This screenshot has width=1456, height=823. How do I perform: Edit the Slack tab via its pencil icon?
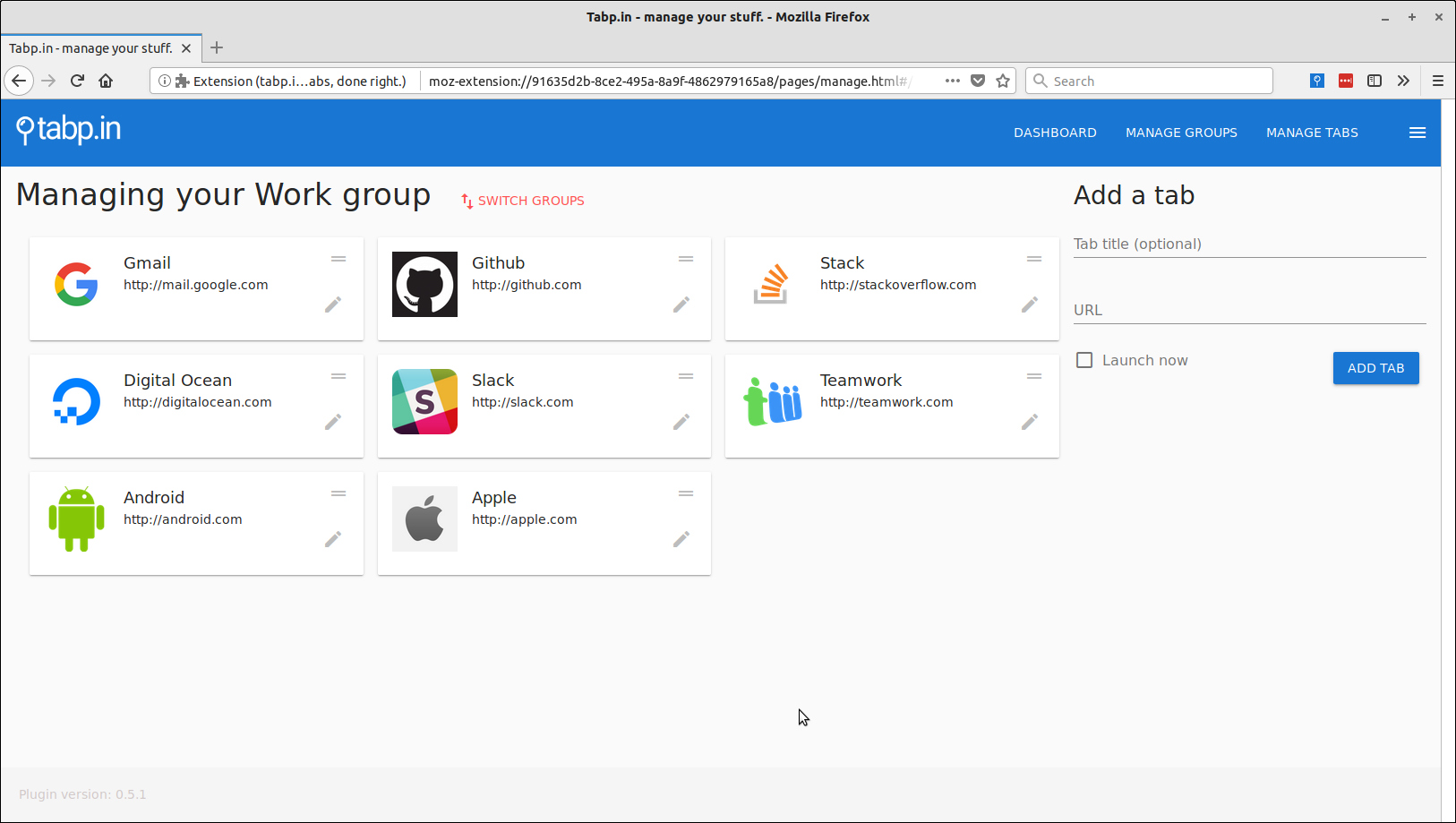681,422
